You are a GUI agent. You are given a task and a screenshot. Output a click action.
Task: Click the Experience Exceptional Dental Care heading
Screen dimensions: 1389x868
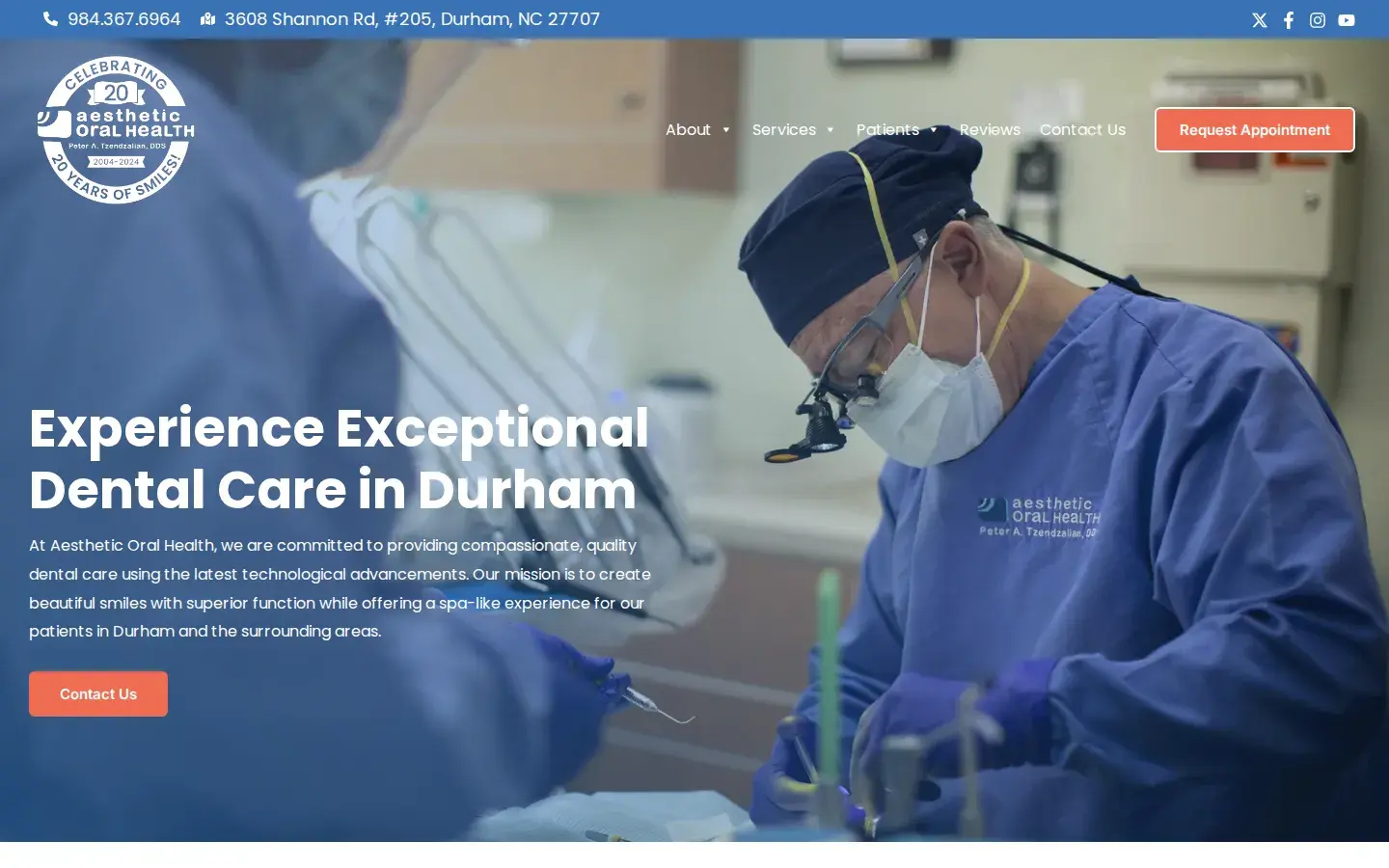click(340, 459)
